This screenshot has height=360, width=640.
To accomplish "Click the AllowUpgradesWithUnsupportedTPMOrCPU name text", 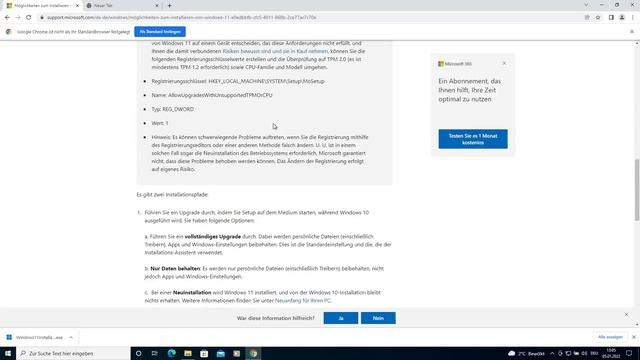I will pos(212,95).
